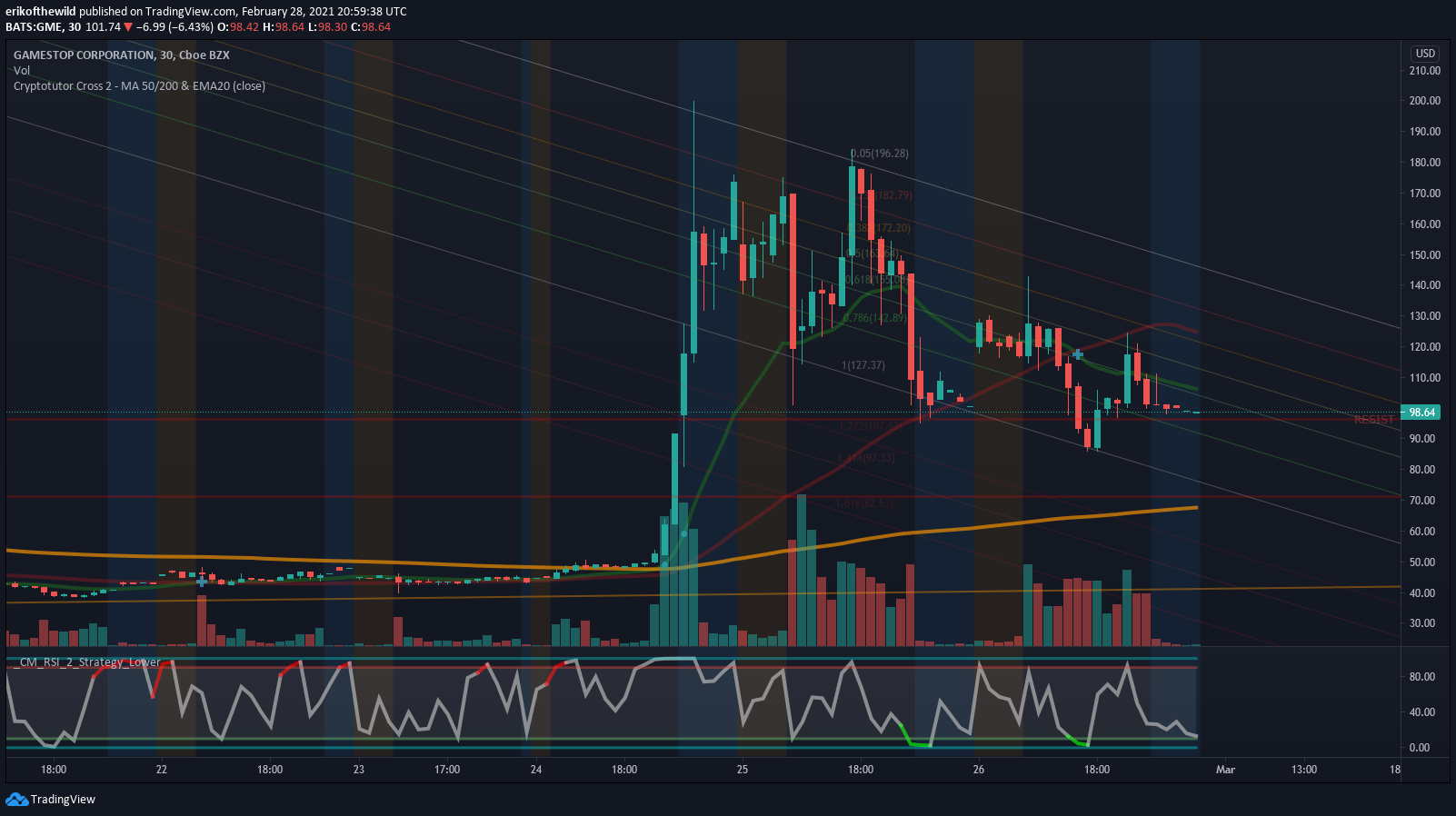Click the Cryptotutor Cross 2 indicator legend
This screenshot has width=1456, height=816.
click(140, 86)
